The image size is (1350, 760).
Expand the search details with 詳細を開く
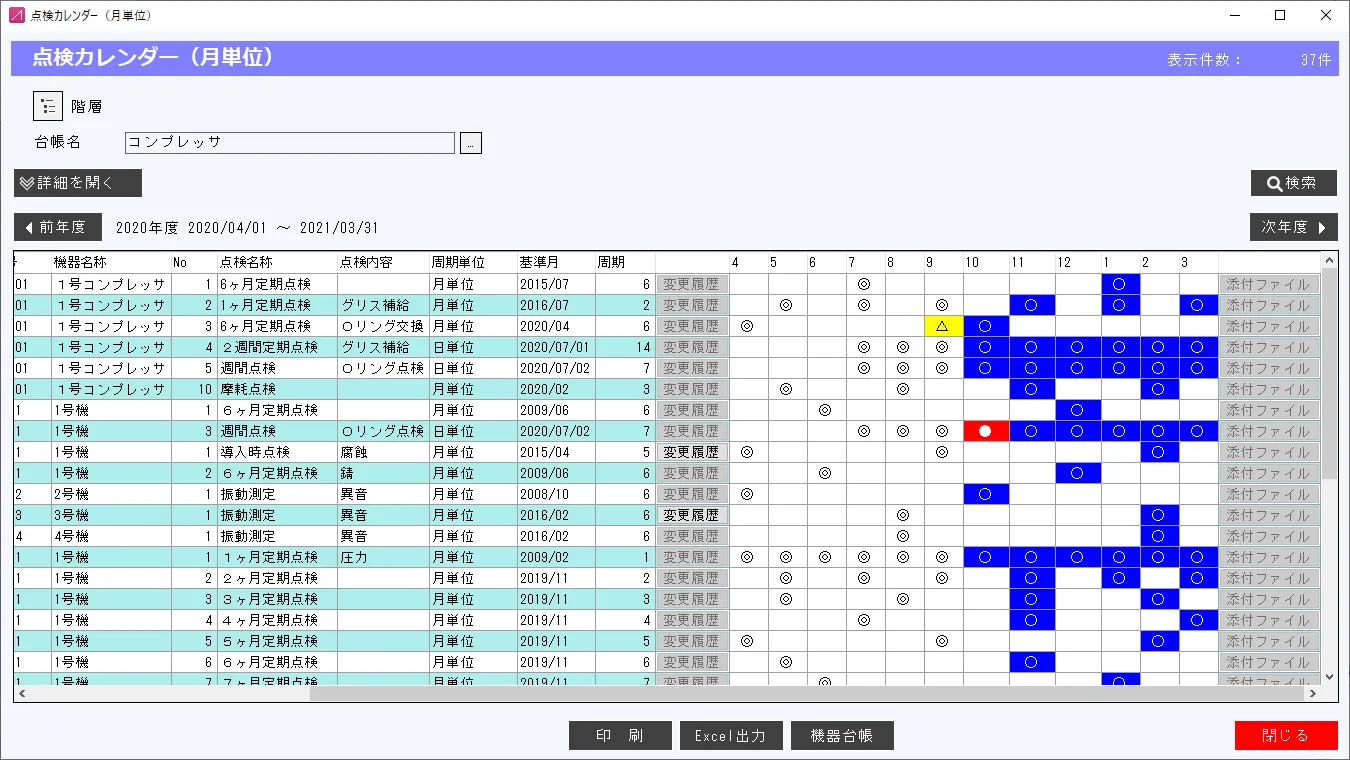pos(77,183)
